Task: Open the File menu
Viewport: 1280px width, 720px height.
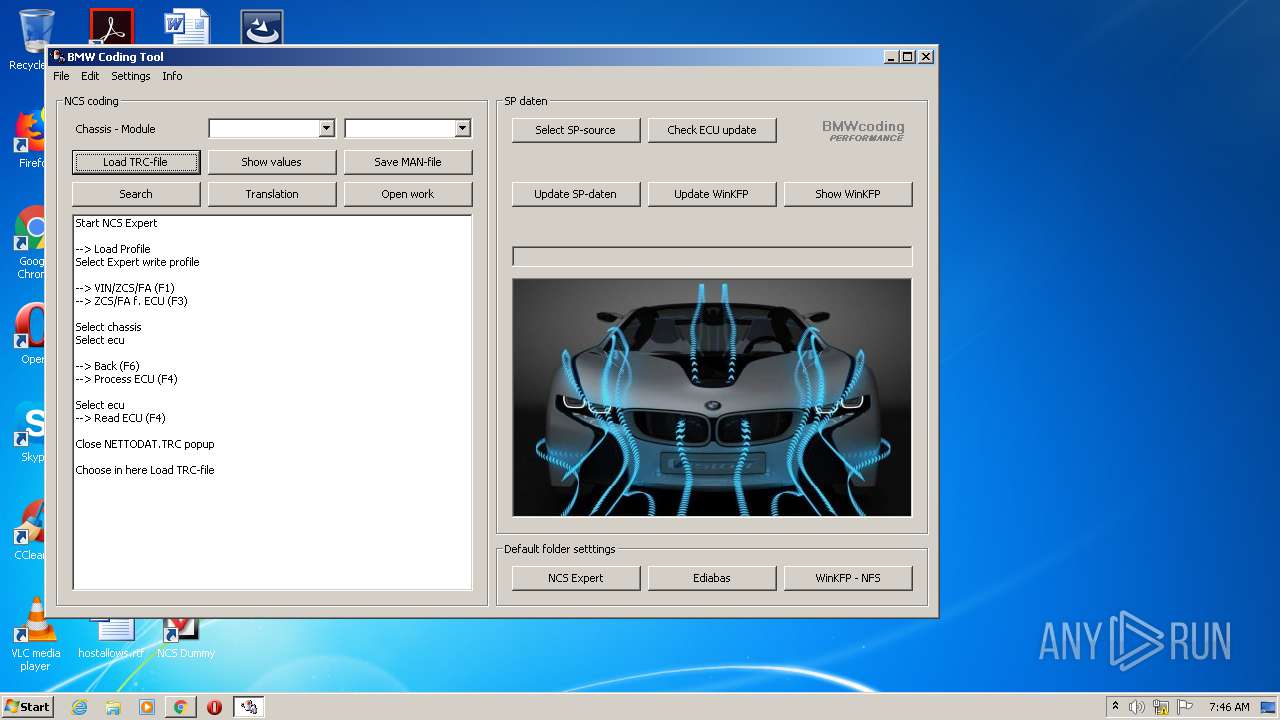Action: point(61,76)
